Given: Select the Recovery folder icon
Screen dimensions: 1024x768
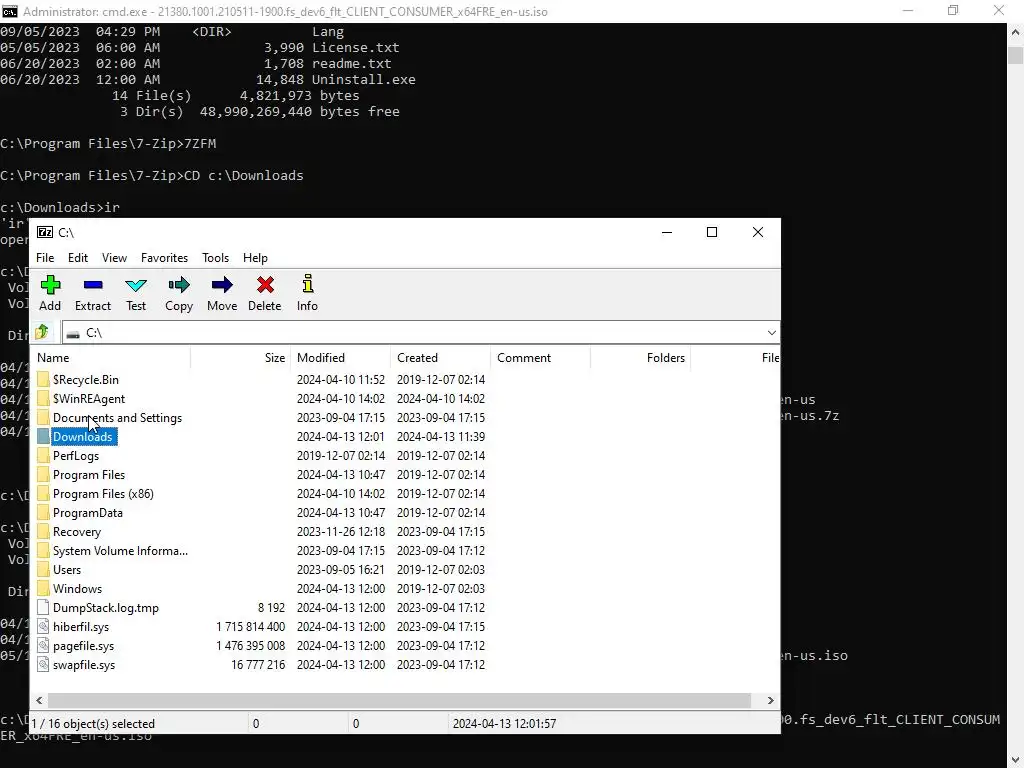Looking at the screenshot, I should tap(43, 532).
